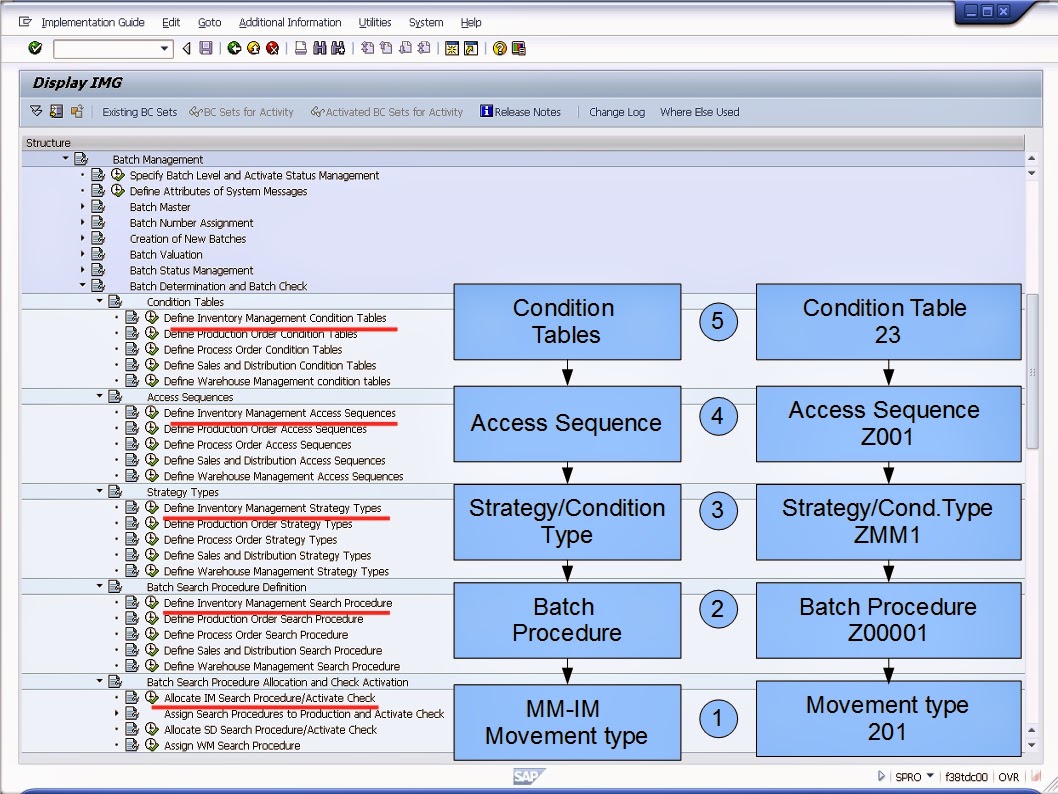Open the Implementation Guide menu

pyautogui.click(x=93, y=22)
